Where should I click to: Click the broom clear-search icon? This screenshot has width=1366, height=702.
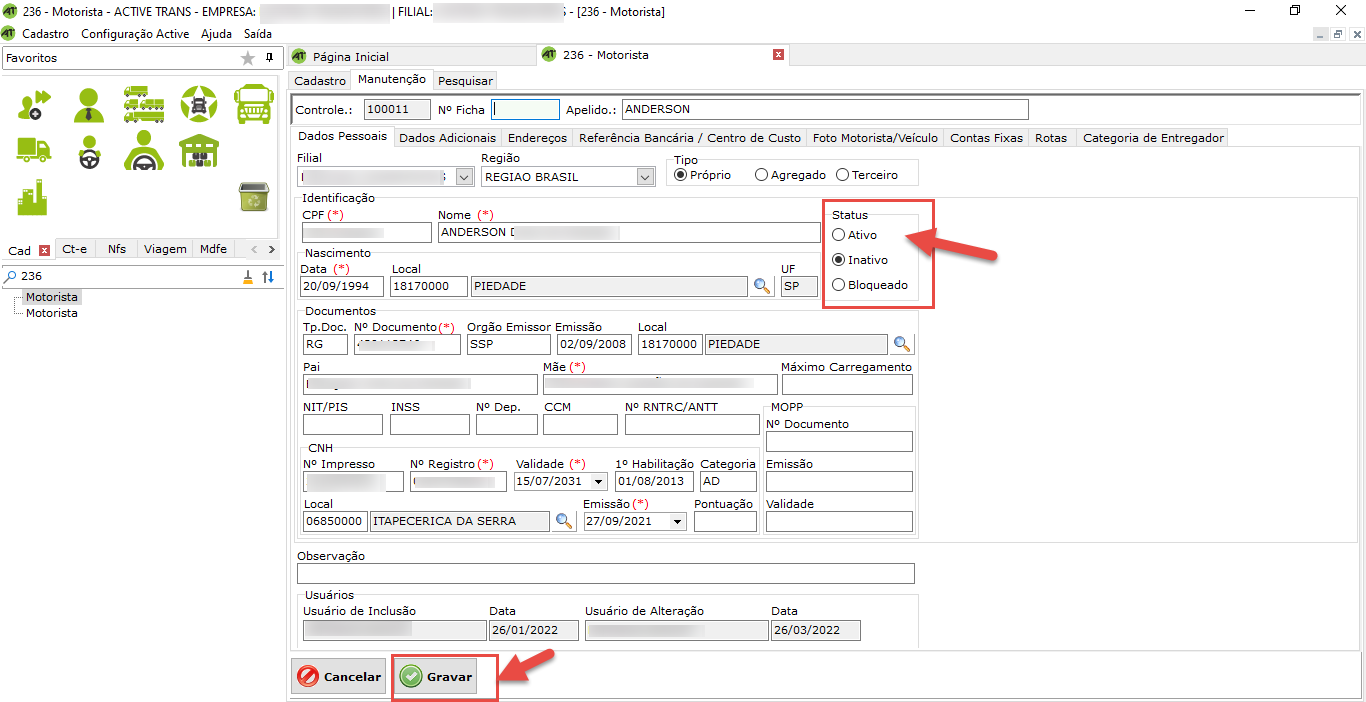[x=248, y=277]
